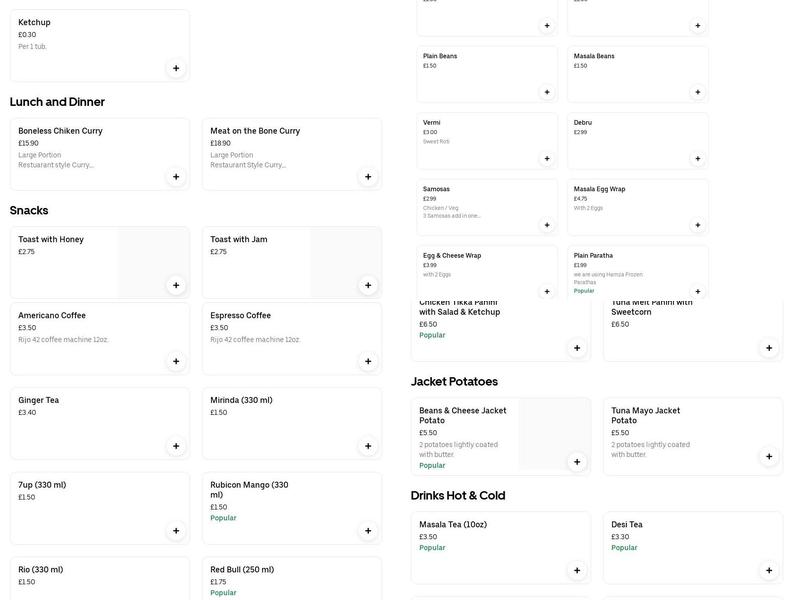Add 7up (330 ml) to order
The height and width of the screenshot is (600, 800).
tap(176, 531)
